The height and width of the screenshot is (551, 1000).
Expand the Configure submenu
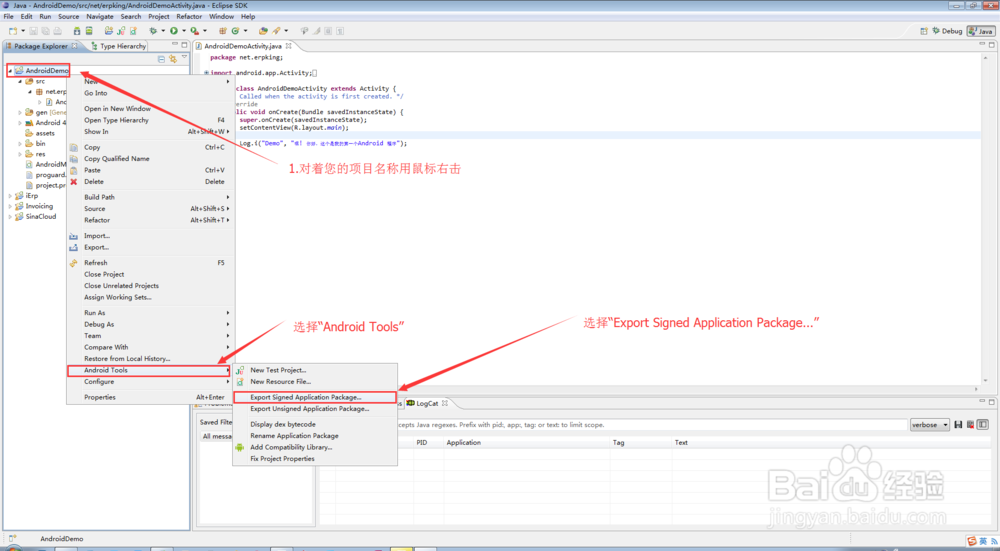[x=149, y=381]
